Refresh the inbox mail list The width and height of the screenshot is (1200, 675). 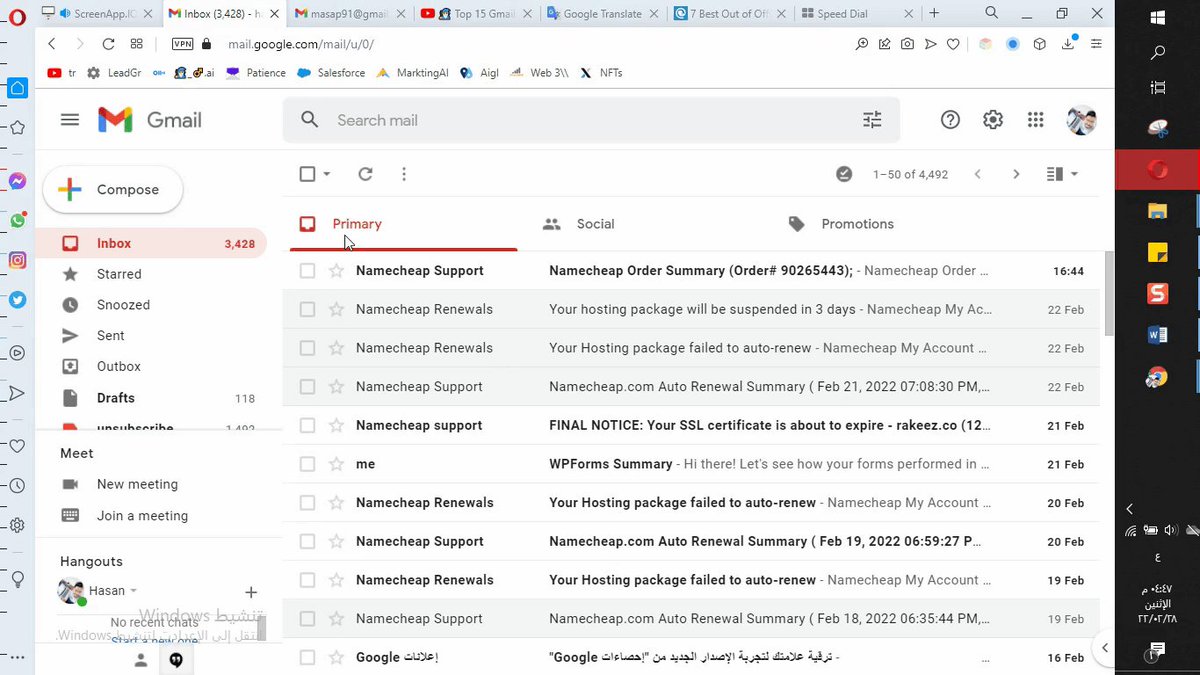(365, 174)
